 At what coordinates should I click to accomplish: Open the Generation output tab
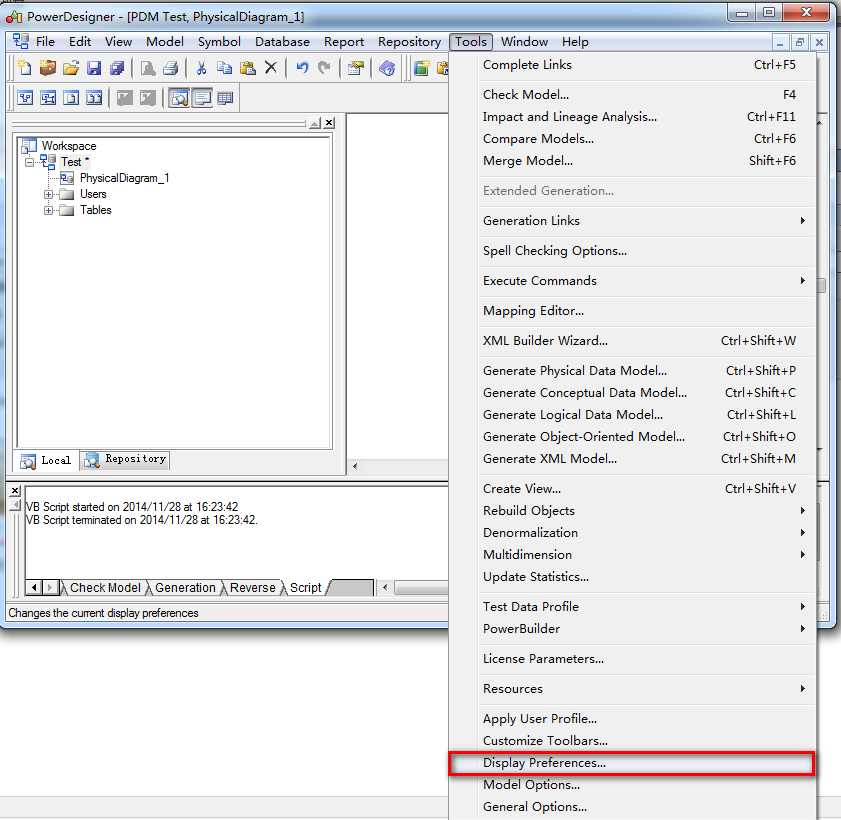click(x=185, y=588)
